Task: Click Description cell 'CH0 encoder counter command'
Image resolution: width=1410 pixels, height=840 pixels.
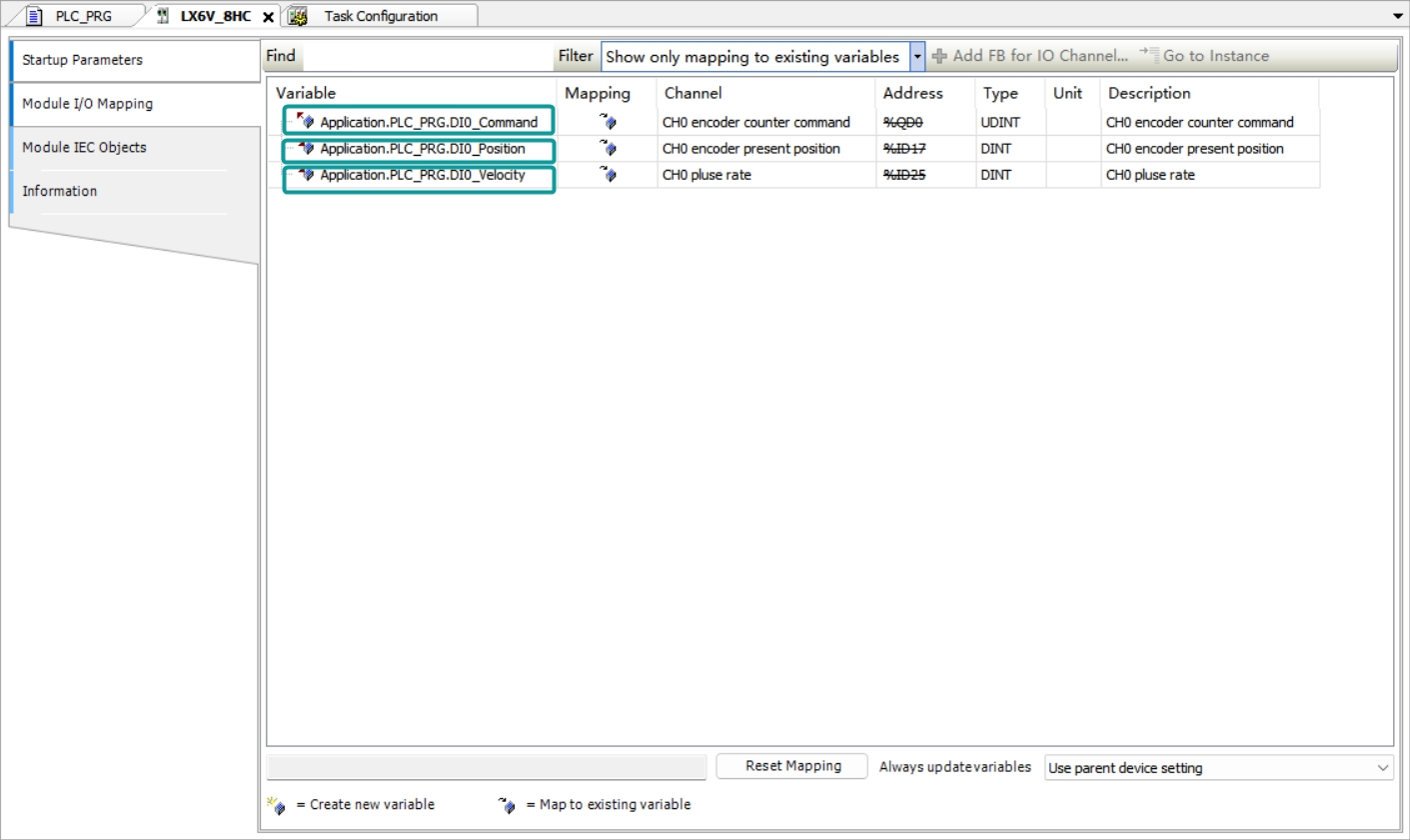Action: point(1209,122)
